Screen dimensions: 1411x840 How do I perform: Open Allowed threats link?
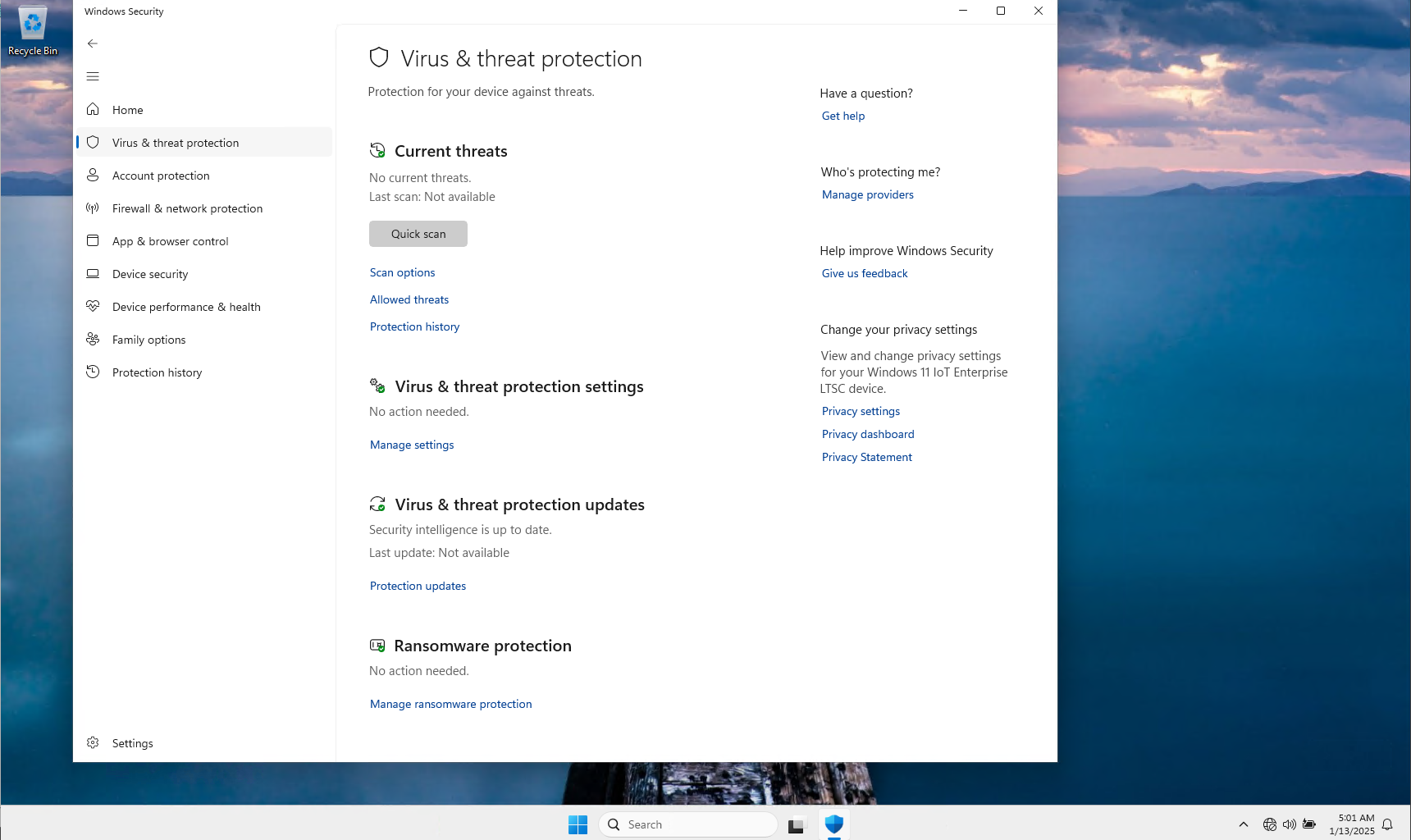coord(409,299)
